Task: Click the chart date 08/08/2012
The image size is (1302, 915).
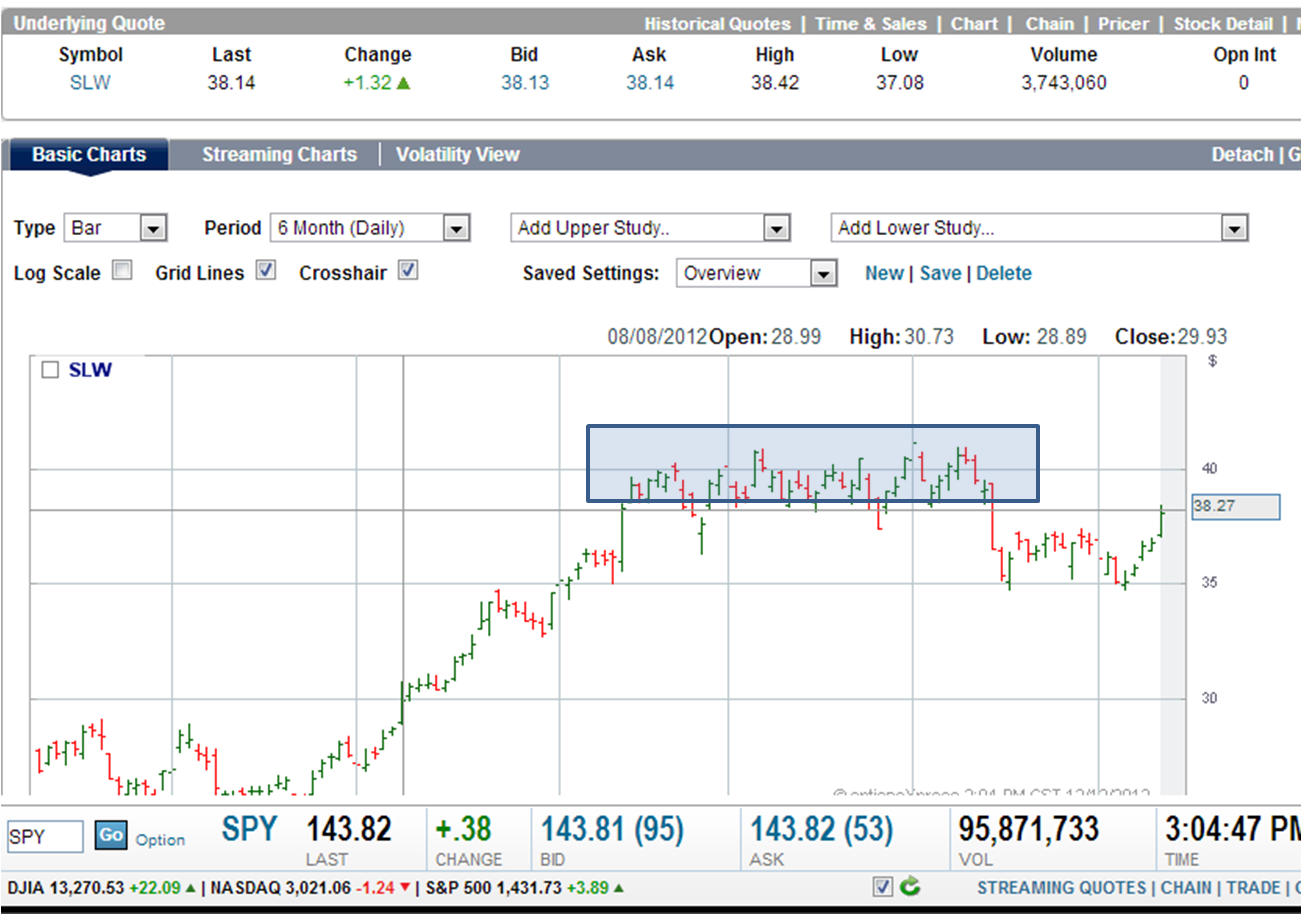Action: [657, 337]
